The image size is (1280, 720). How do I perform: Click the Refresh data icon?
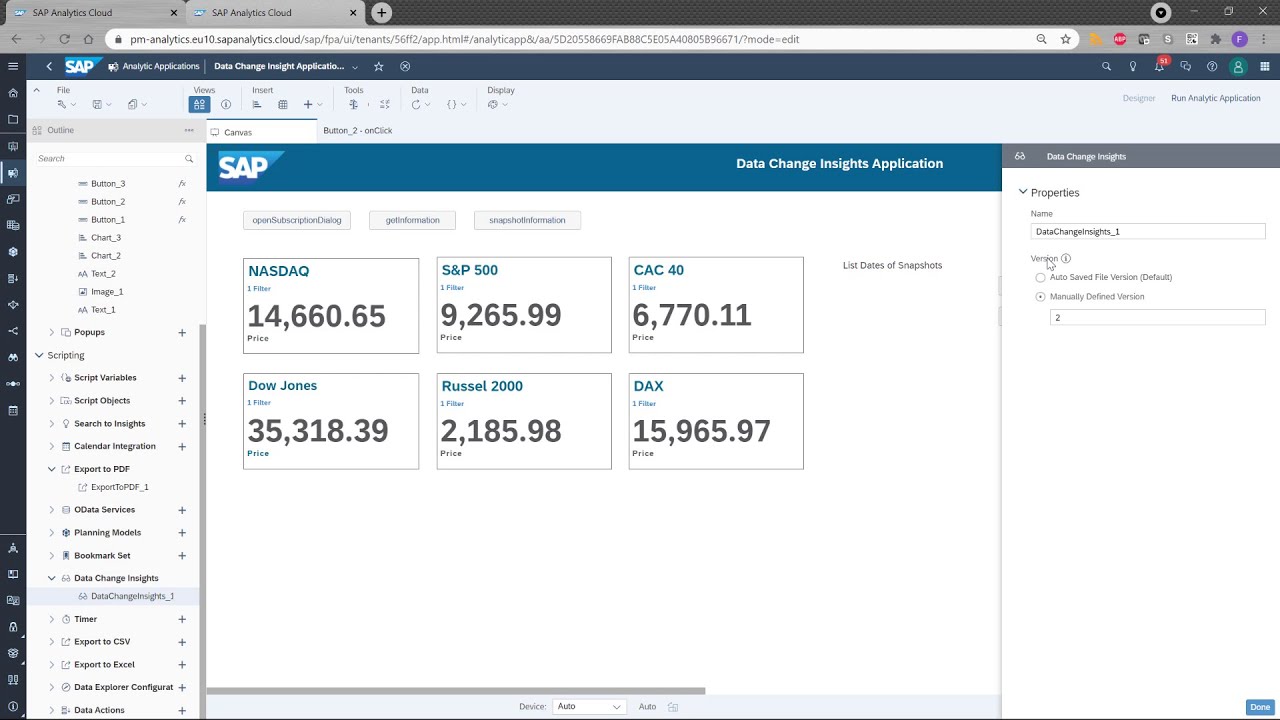[417, 104]
